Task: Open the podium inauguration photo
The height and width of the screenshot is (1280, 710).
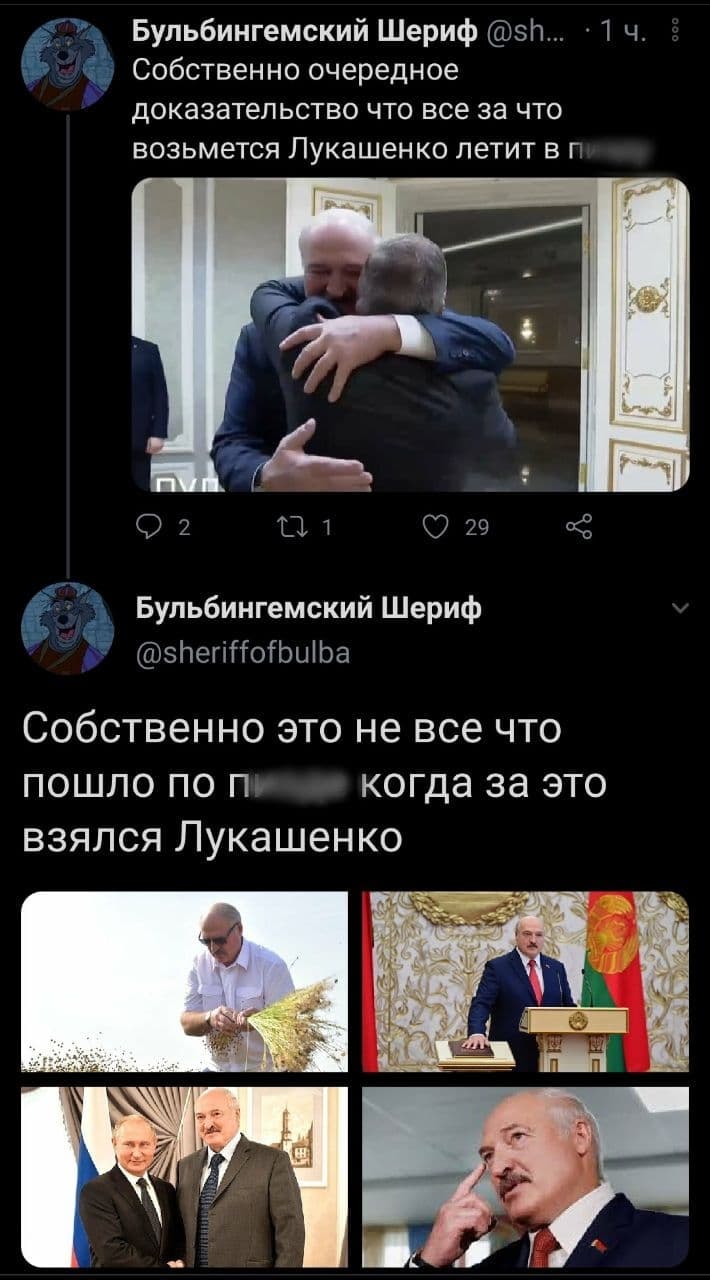Action: pos(525,981)
